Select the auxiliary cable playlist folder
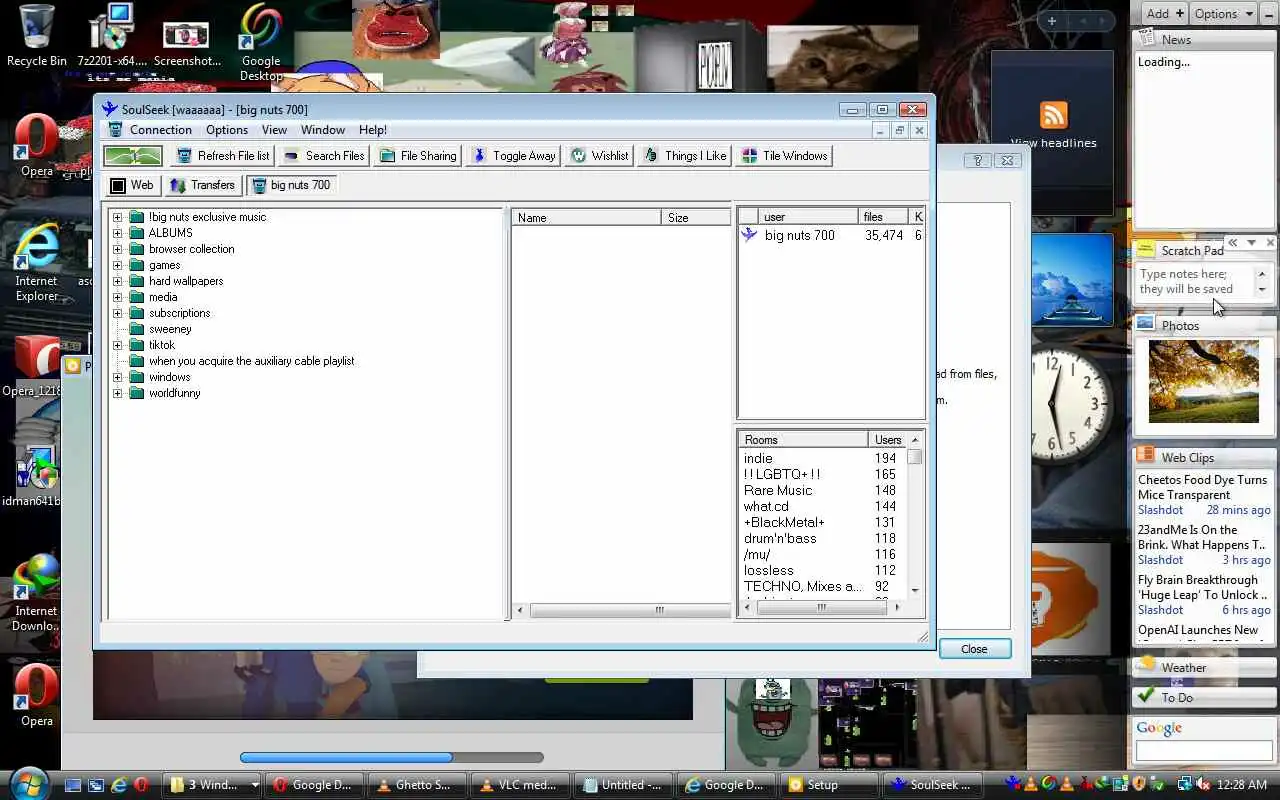Image resolution: width=1280 pixels, height=800 pixels. point(251,361)
